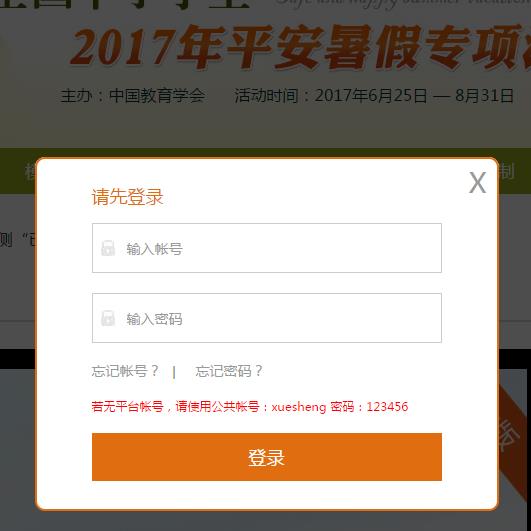Open the 忘记密码？ link

[x=229, y=371]
